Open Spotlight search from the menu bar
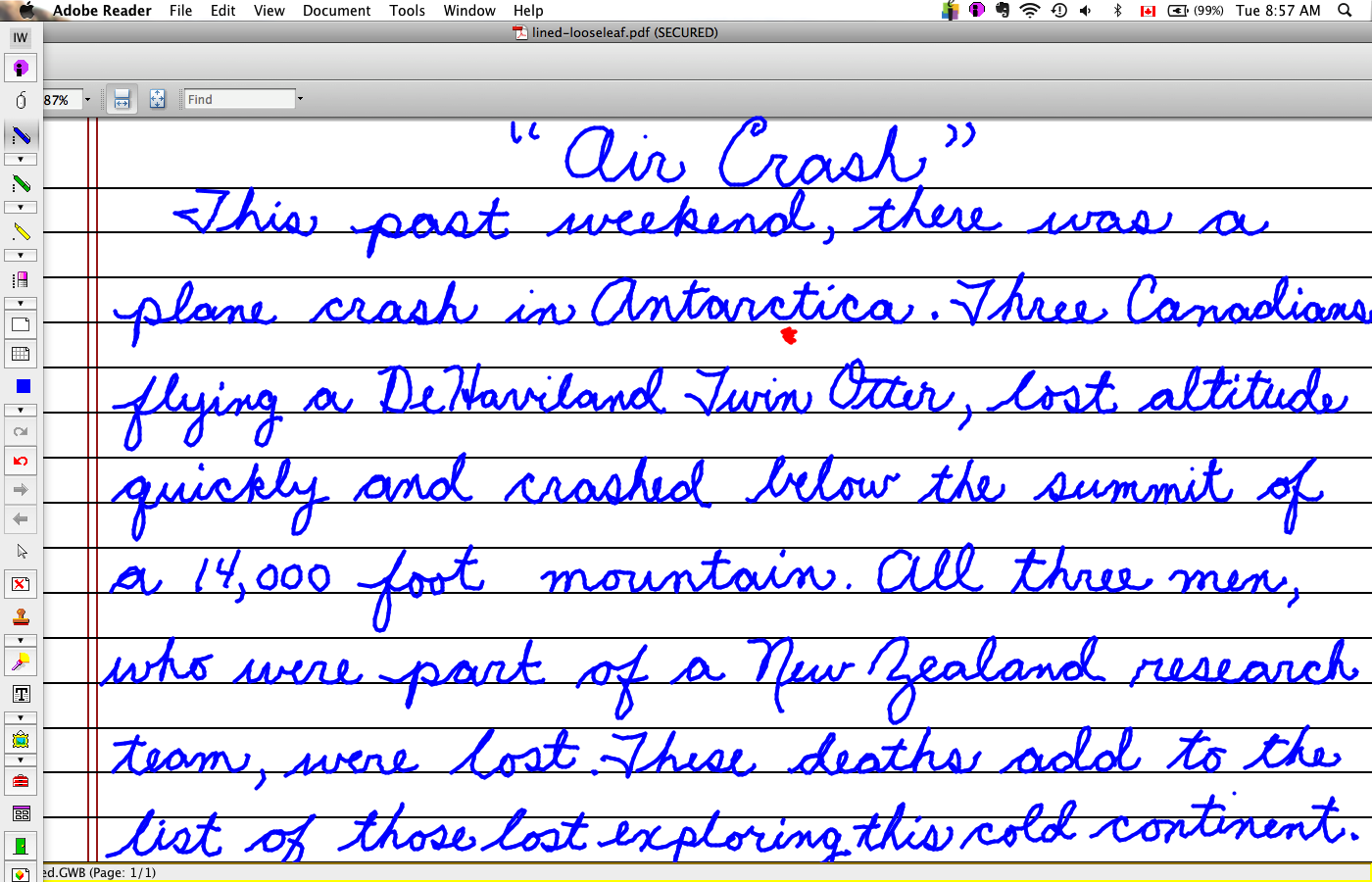This screenshot has height=882, width=1372. click(1345, 11)
